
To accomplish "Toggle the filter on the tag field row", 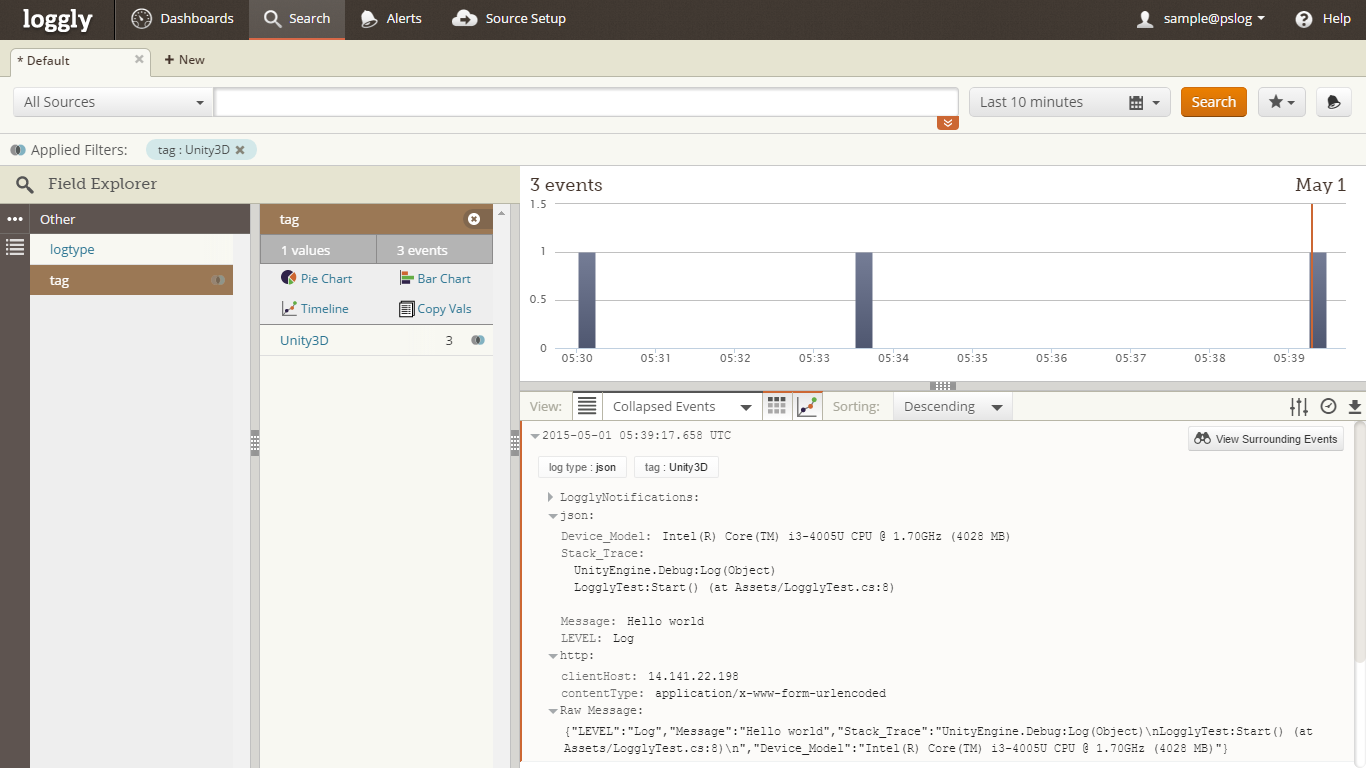I will [x=218, y=280].
